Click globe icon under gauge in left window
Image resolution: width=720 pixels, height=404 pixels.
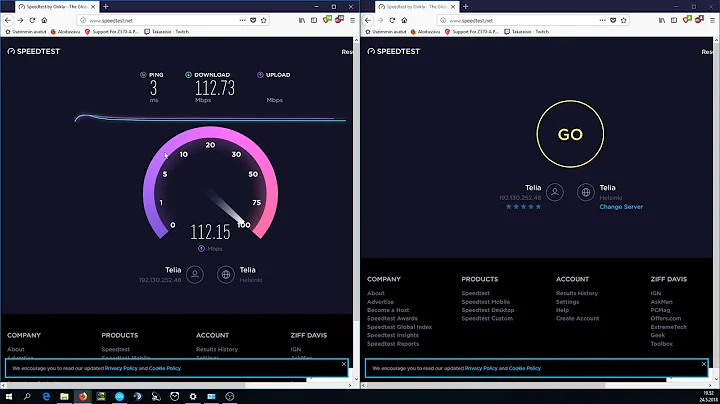(x=226, y=275)
